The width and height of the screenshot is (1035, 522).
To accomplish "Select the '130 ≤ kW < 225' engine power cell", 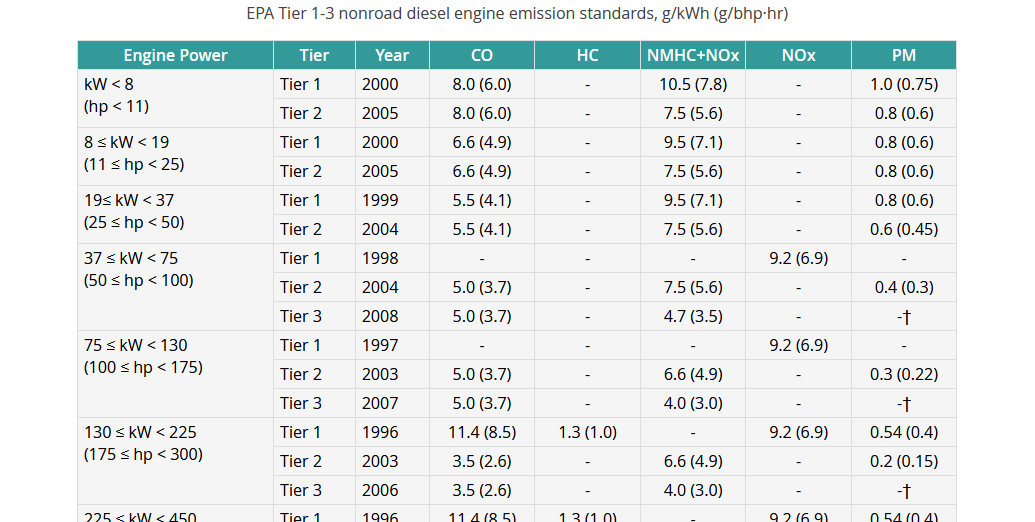I will (176, 461).
